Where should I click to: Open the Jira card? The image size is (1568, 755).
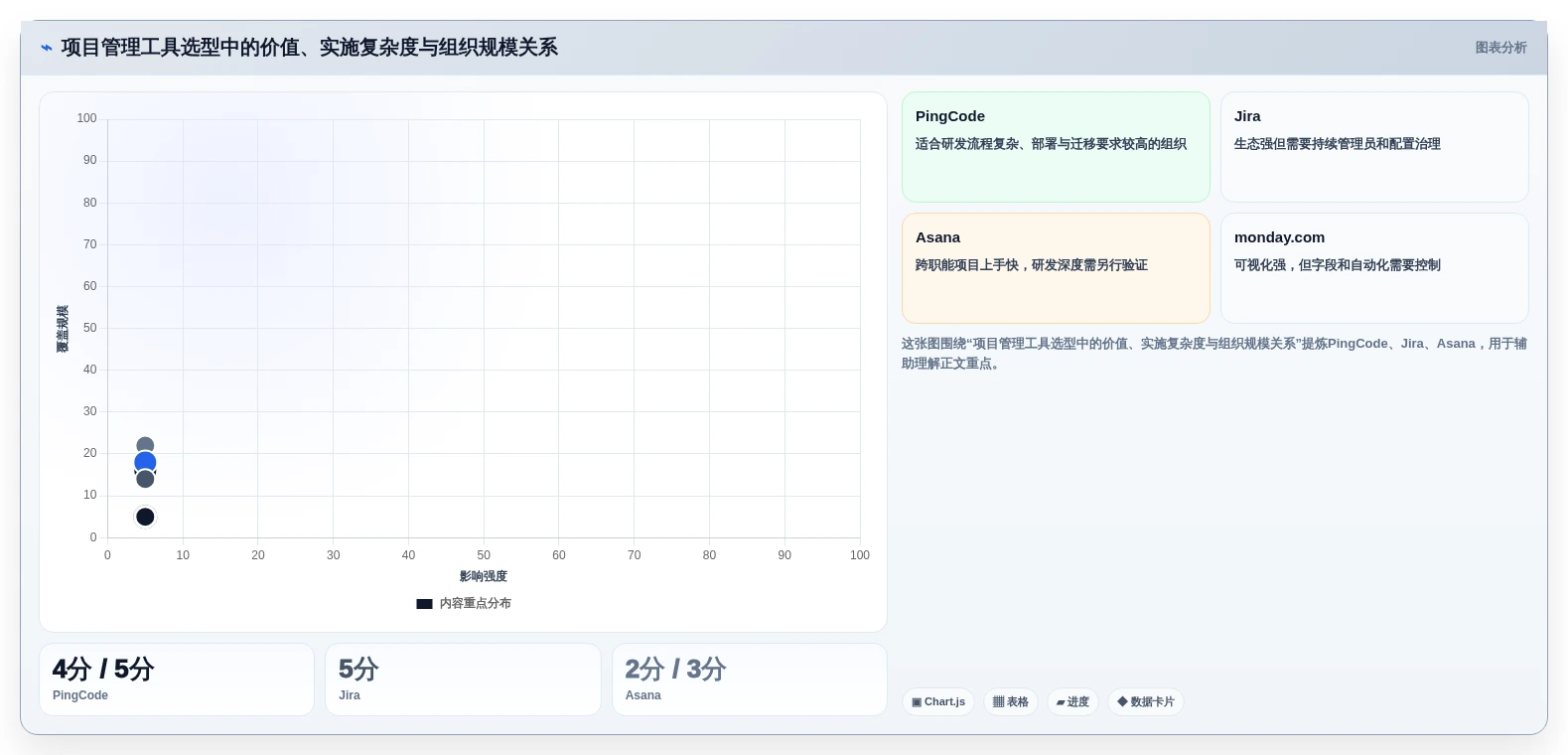(1374, 147)
